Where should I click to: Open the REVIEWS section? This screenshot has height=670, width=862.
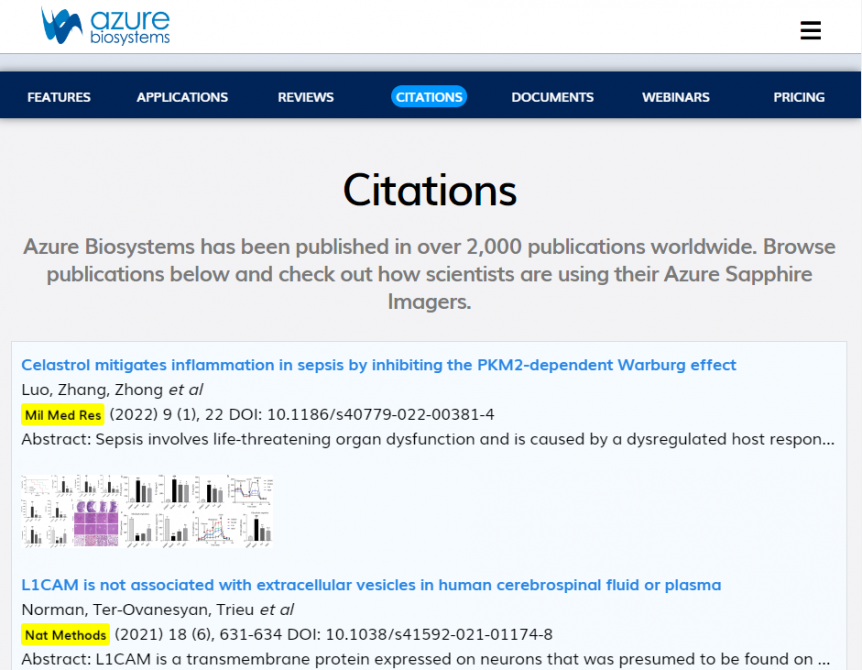(305, 97)
